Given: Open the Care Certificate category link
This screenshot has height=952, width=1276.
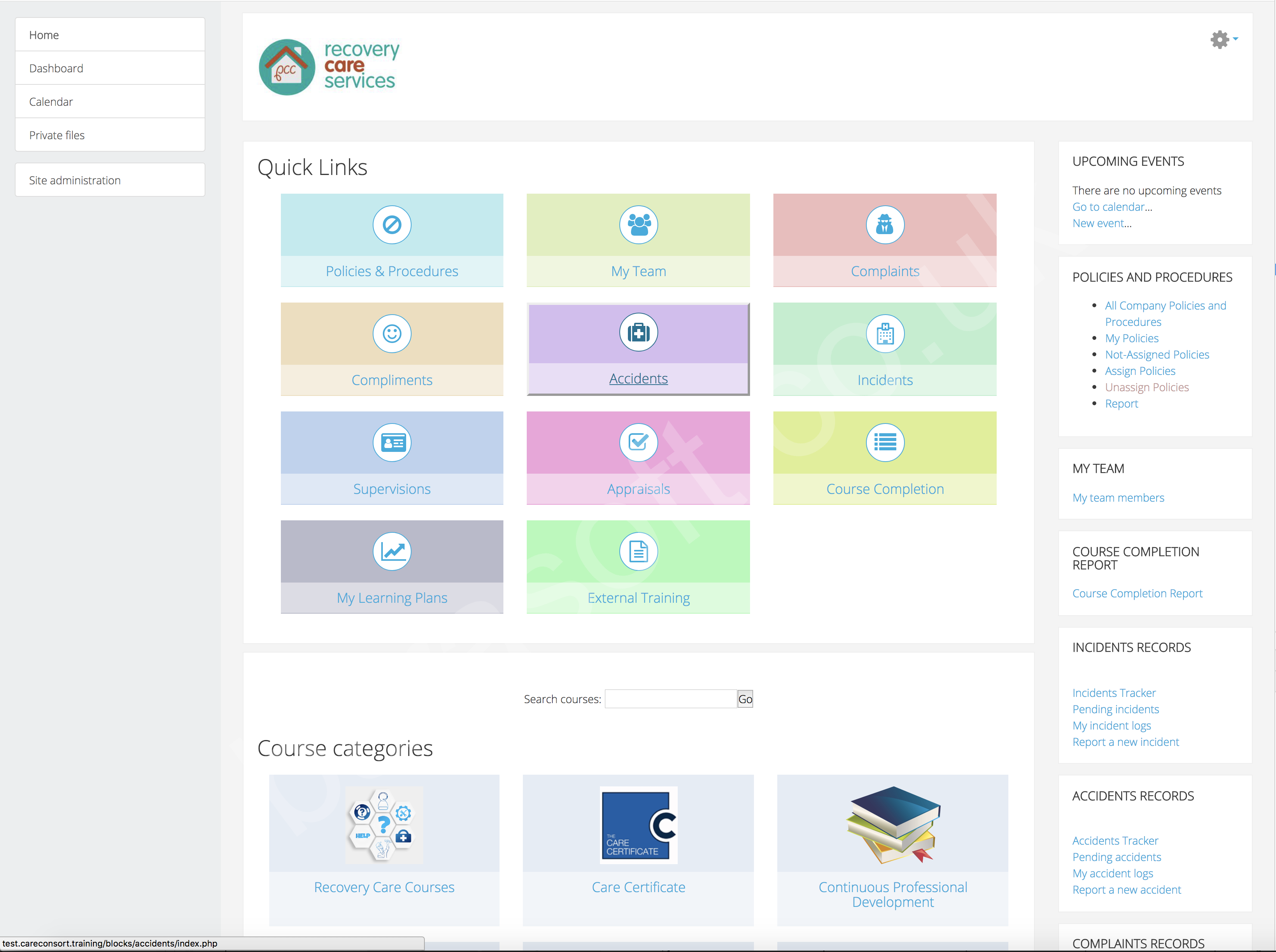Looking at the screenshot, I should (x=638, y=887).
